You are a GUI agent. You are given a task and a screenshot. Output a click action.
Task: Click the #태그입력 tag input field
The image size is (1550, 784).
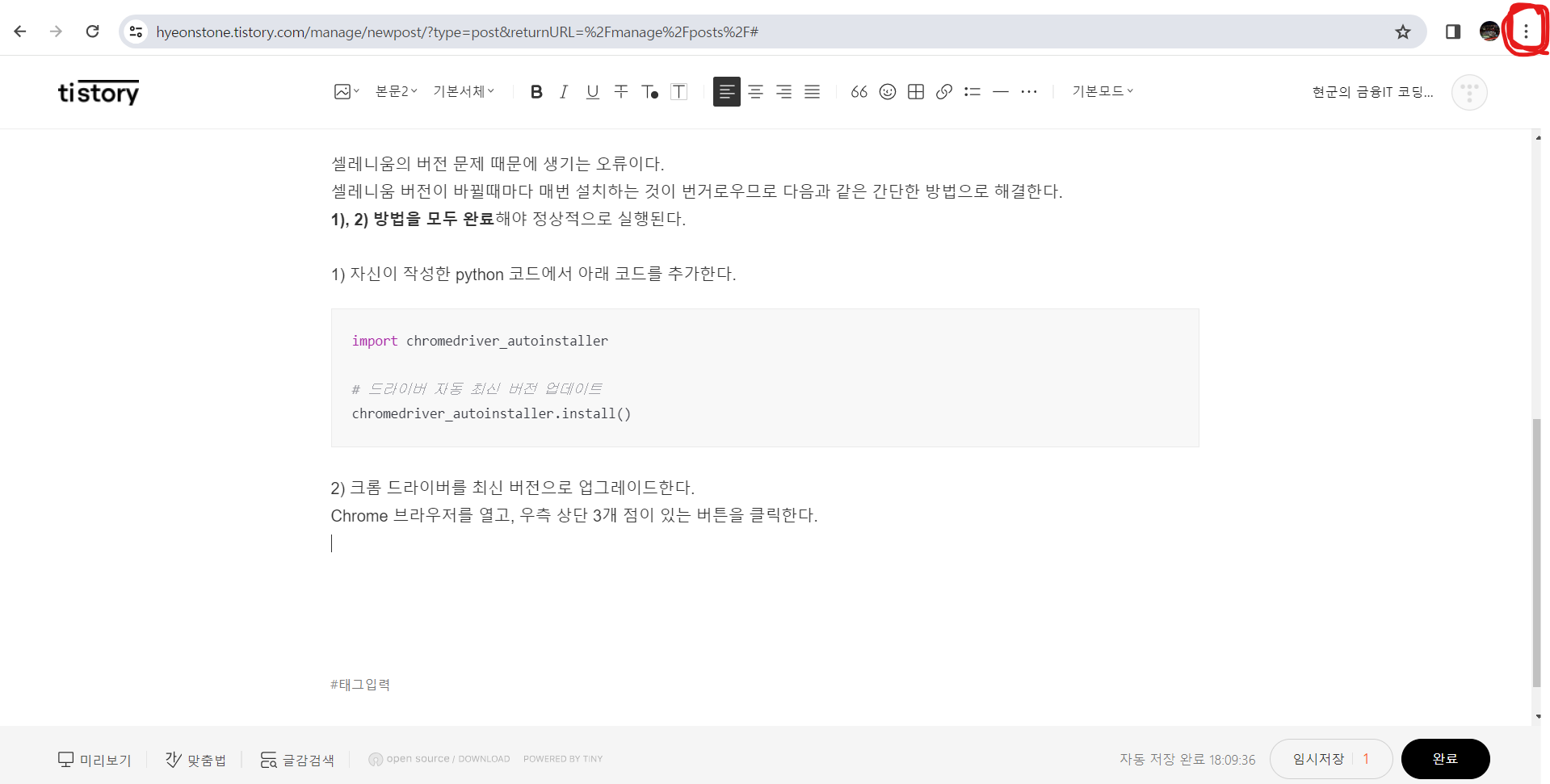[x=360, y=685]
